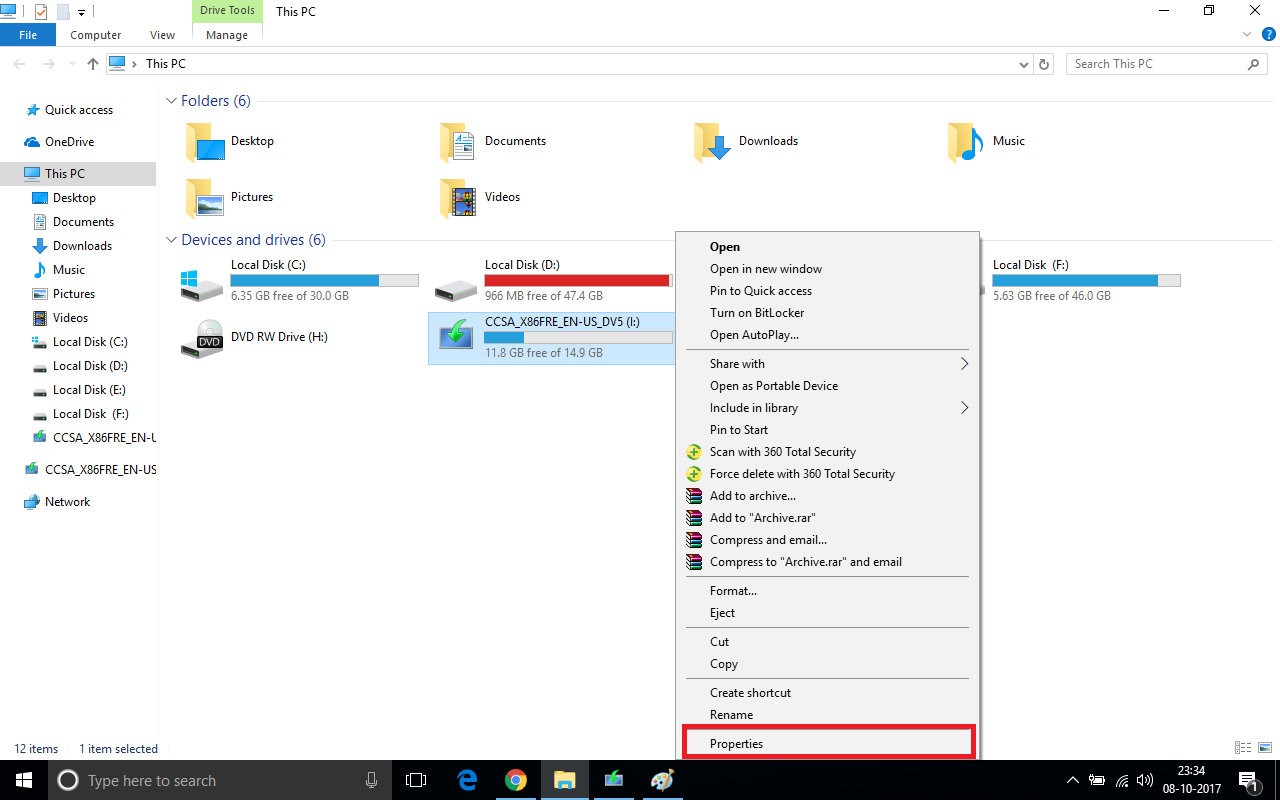Switch to the View ribbon tab
Image resolution: width=1280 pixels, height=800 pixels.
tap(162, 34)
